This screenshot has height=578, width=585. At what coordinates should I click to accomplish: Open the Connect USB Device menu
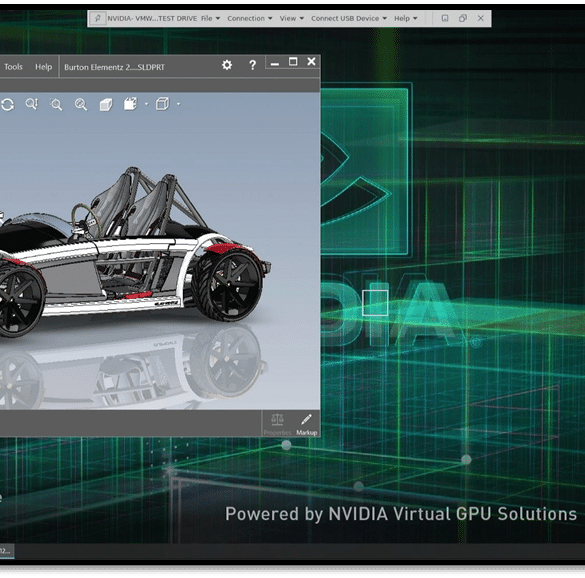click(348, 18)
